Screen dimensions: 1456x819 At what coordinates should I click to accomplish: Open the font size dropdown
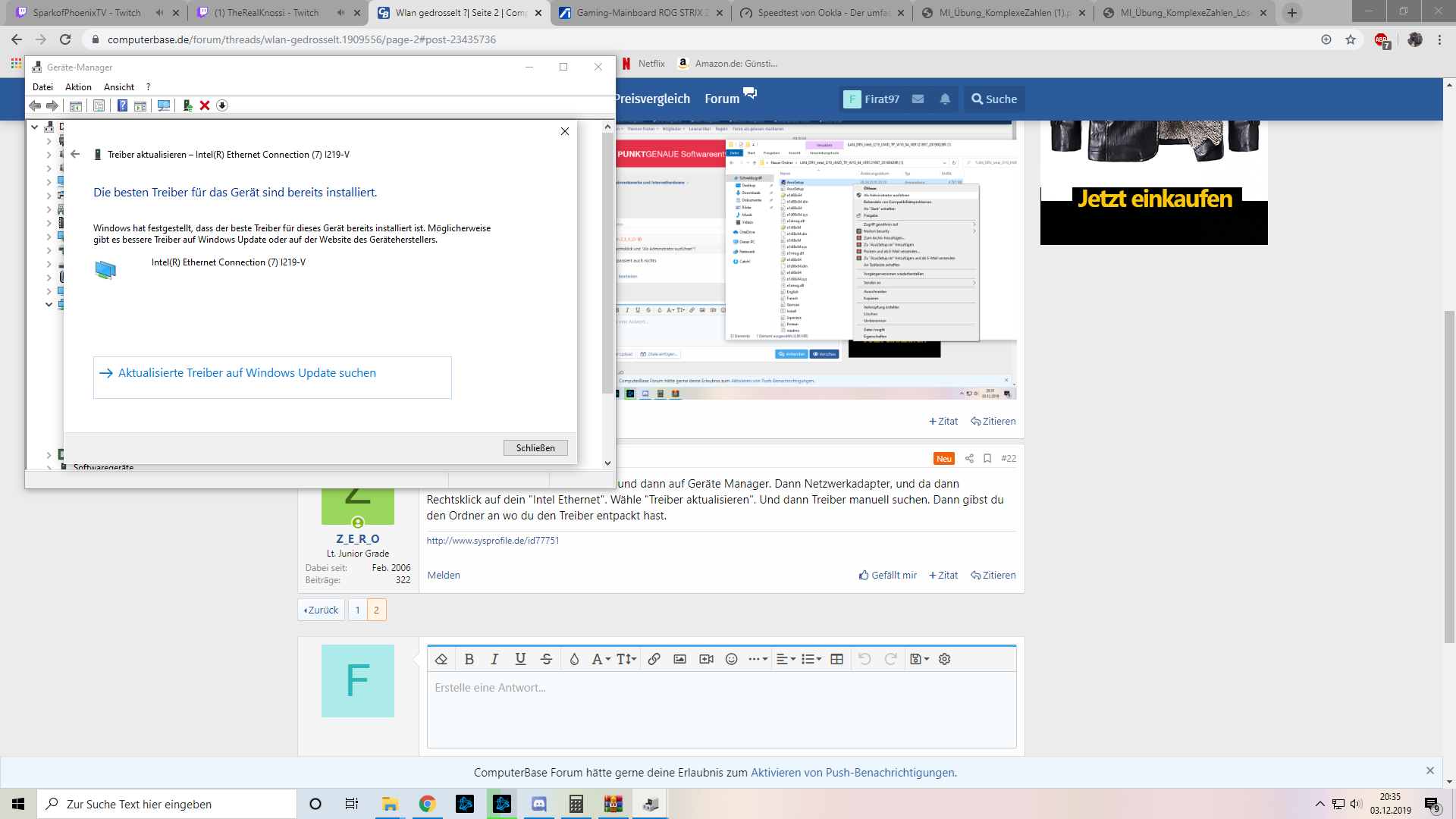pyautogui.click(x=626, y=659)
